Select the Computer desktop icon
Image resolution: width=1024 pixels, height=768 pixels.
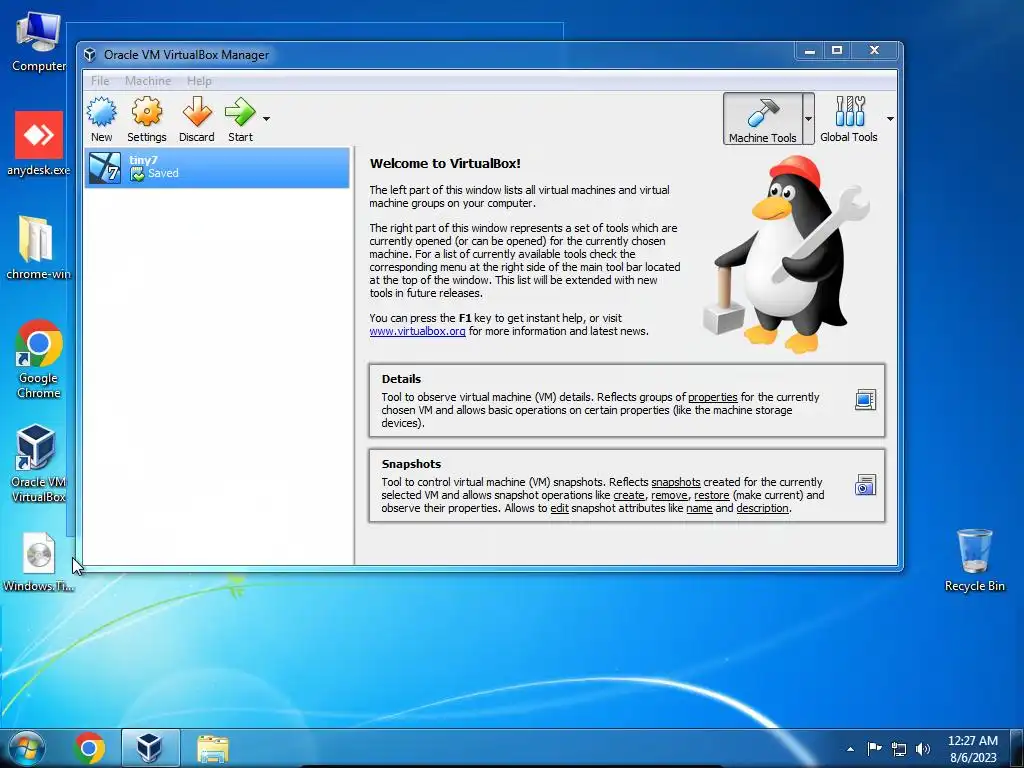tap(39, 42)
